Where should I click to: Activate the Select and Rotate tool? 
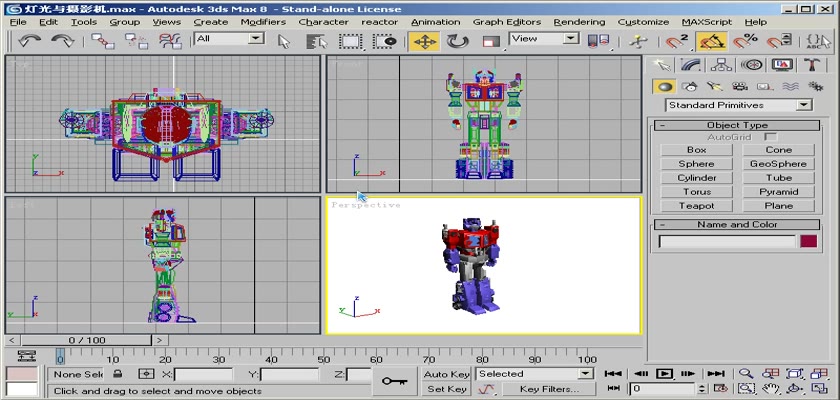click(458, 41)
